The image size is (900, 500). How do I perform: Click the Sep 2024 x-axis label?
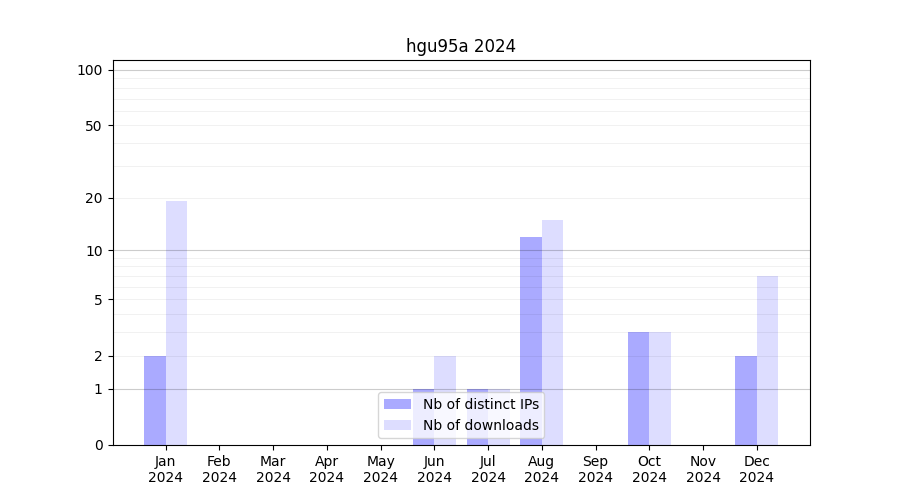(595, 469)
